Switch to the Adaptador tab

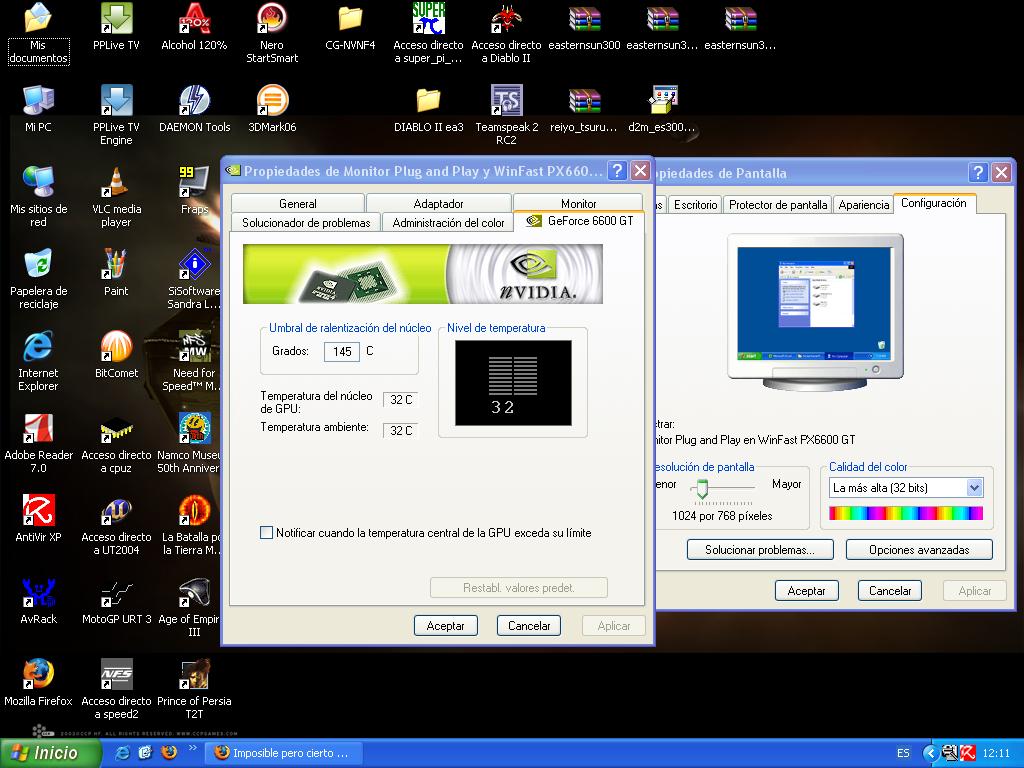coord(438,203)
